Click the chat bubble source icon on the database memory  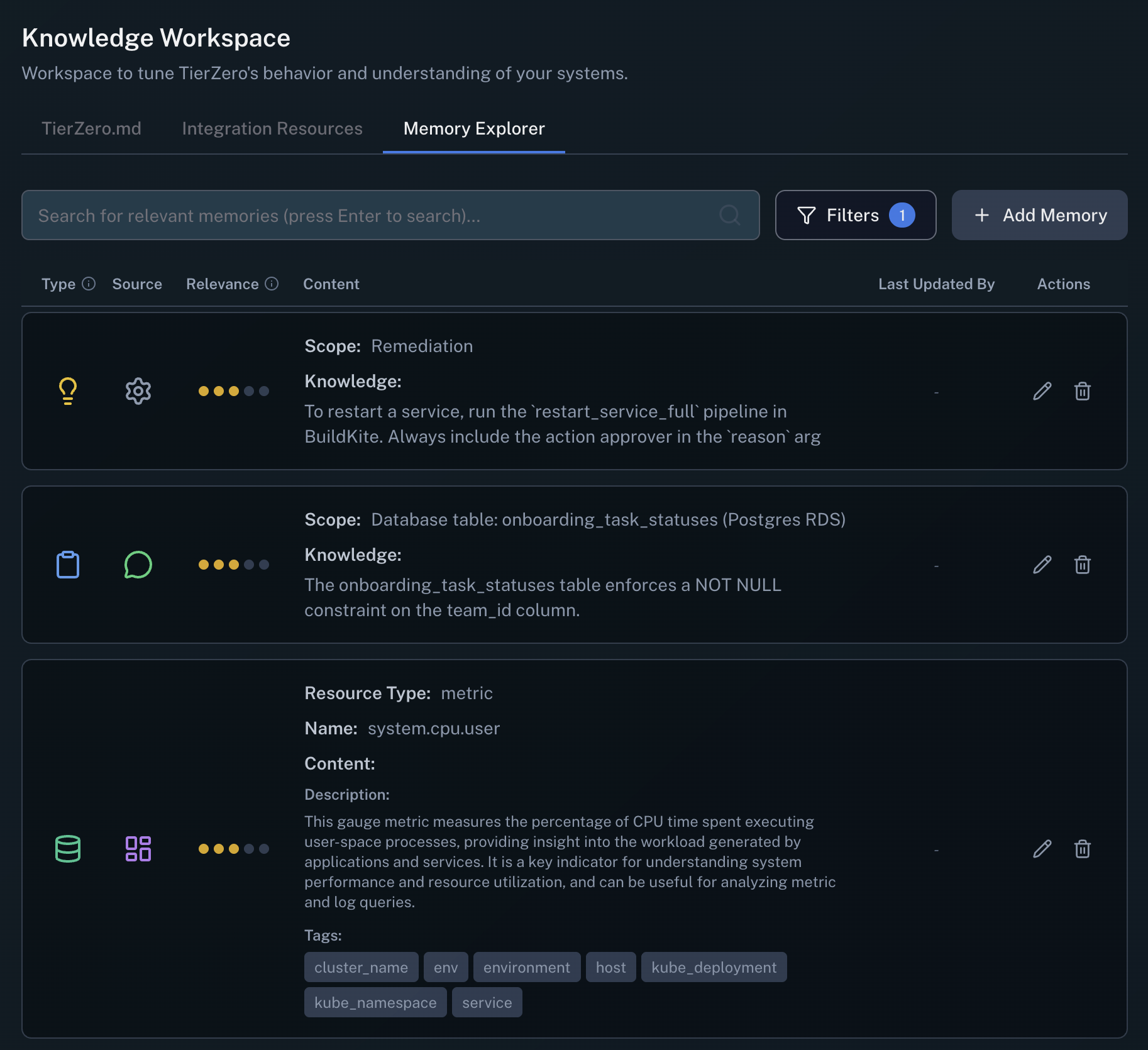click(x=138, y=565)
